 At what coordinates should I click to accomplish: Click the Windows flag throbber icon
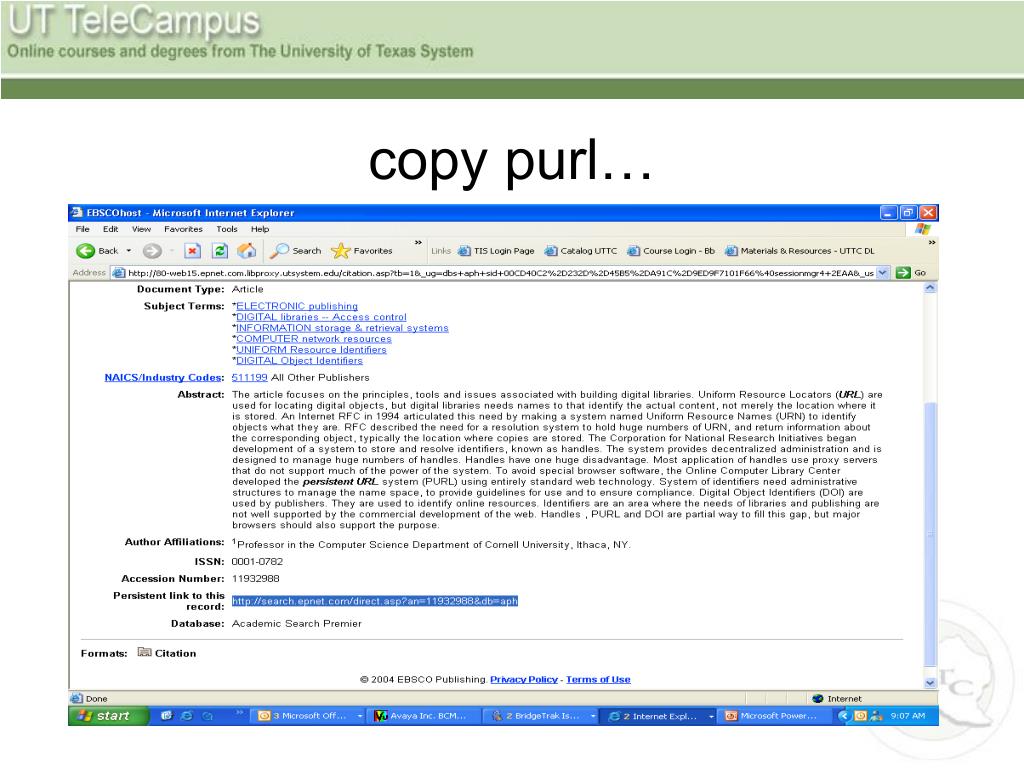tap(922, 229)
